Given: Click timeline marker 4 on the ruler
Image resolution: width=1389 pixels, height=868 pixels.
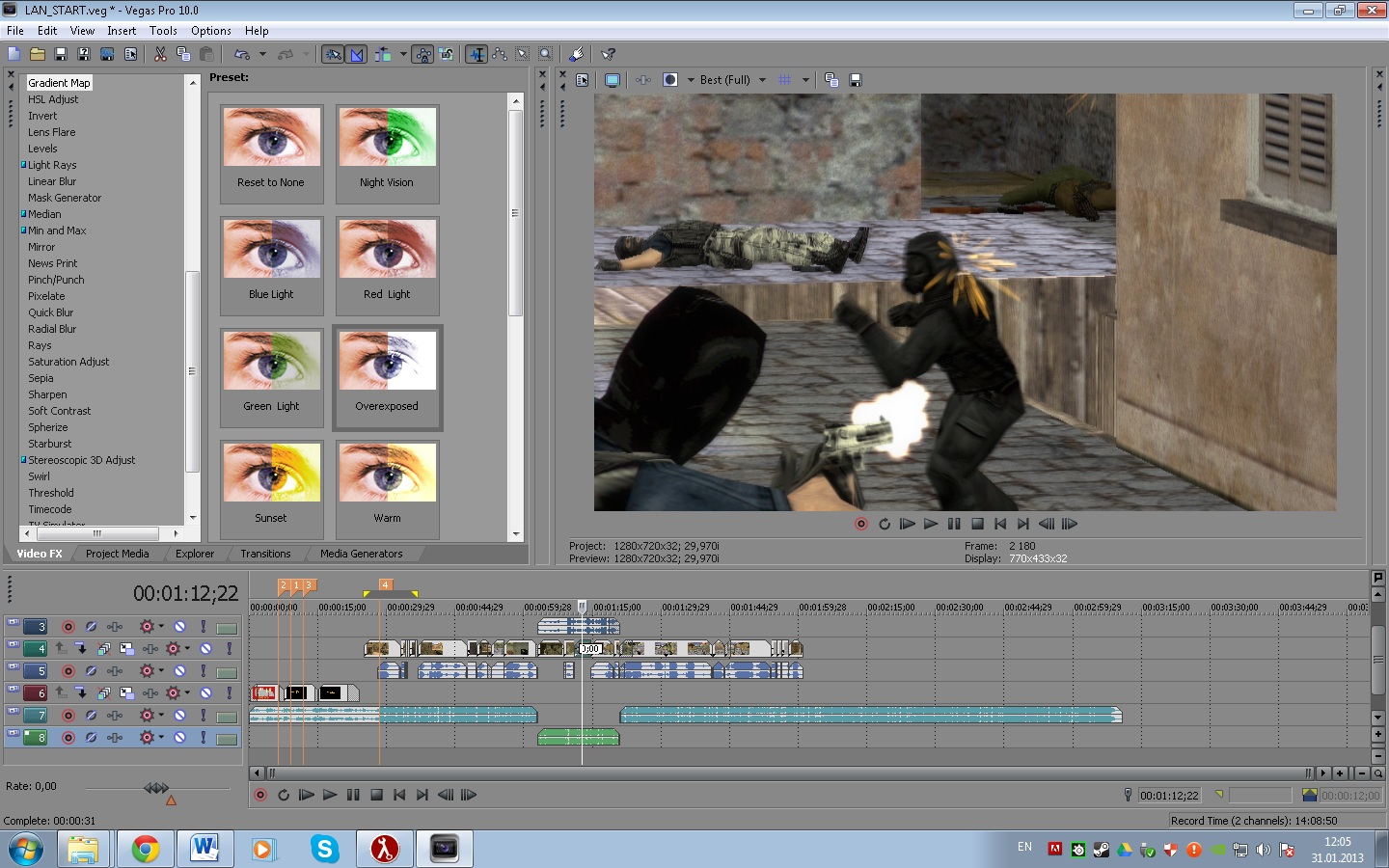Looking at the screenshot, I should point(385,584).
